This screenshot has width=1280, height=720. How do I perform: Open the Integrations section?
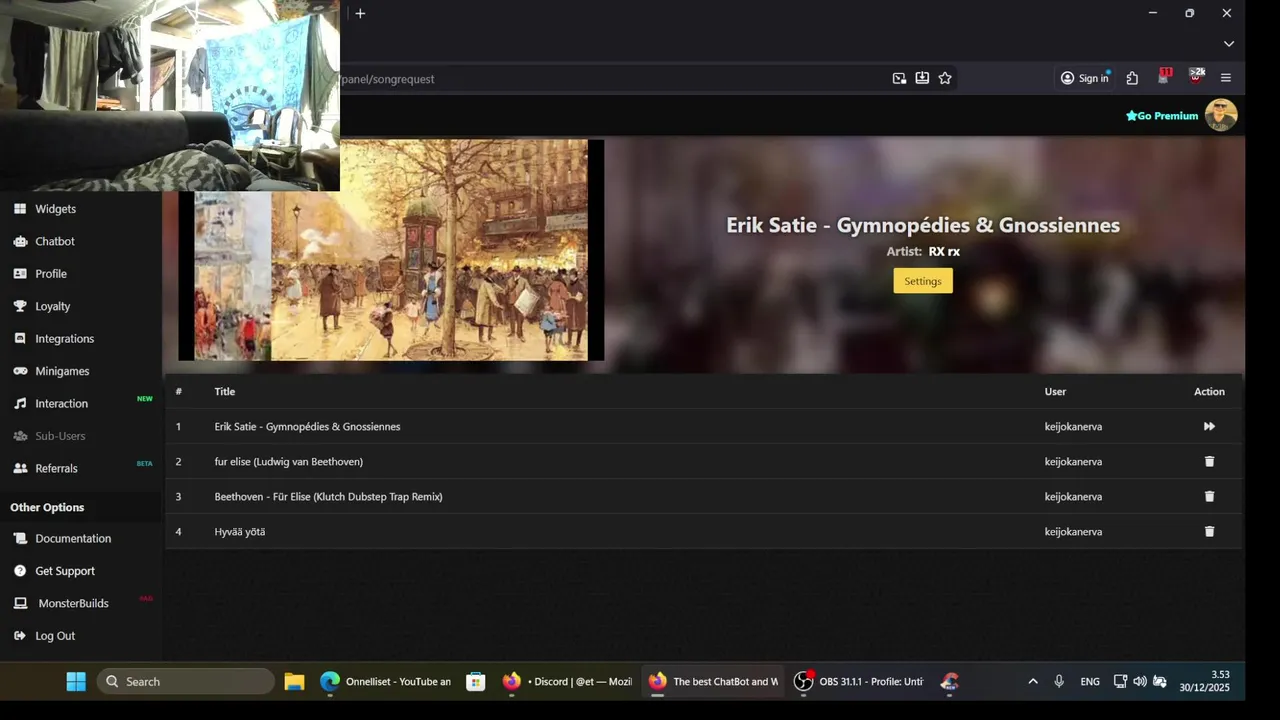[64, 339]
